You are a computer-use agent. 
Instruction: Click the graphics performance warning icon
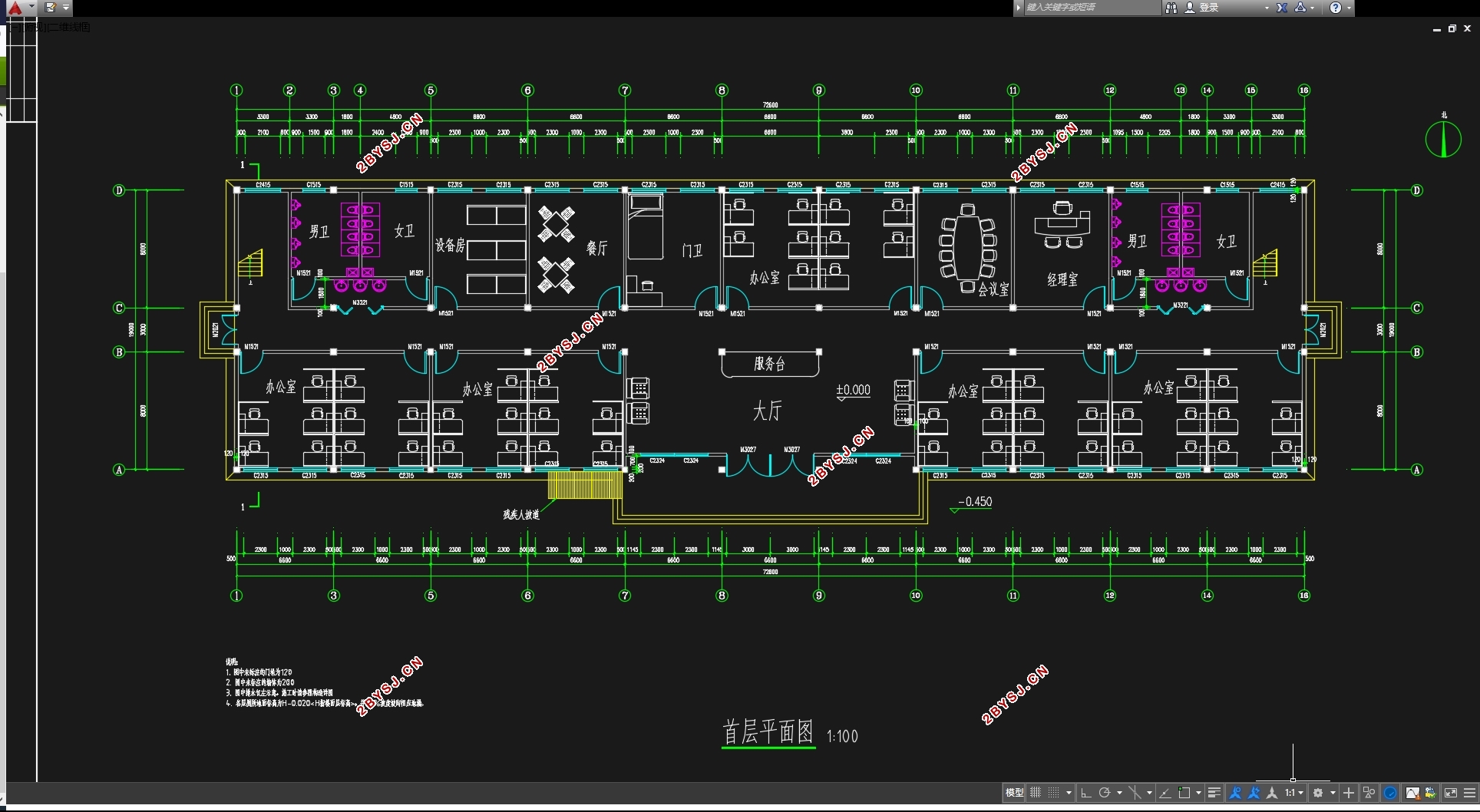pos(1412,793)
